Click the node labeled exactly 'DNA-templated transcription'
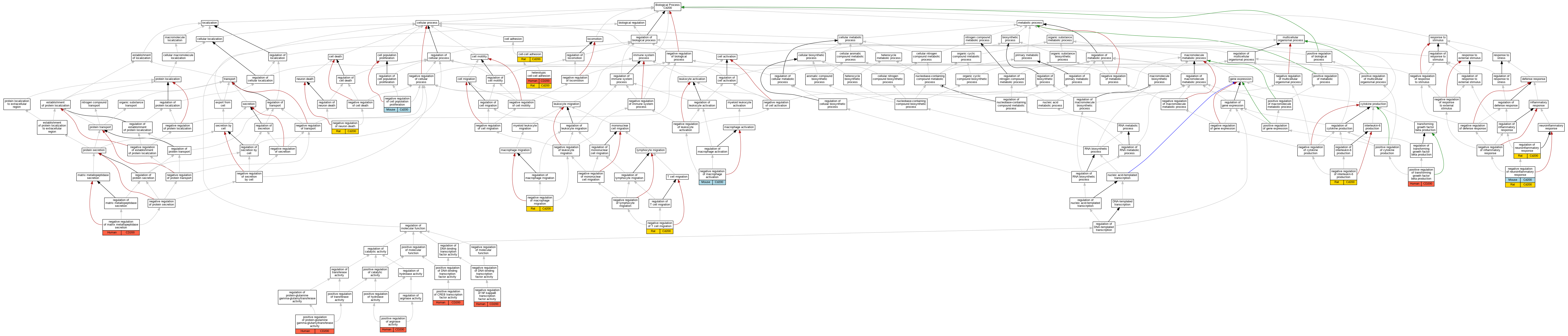 click(1123, 203)
